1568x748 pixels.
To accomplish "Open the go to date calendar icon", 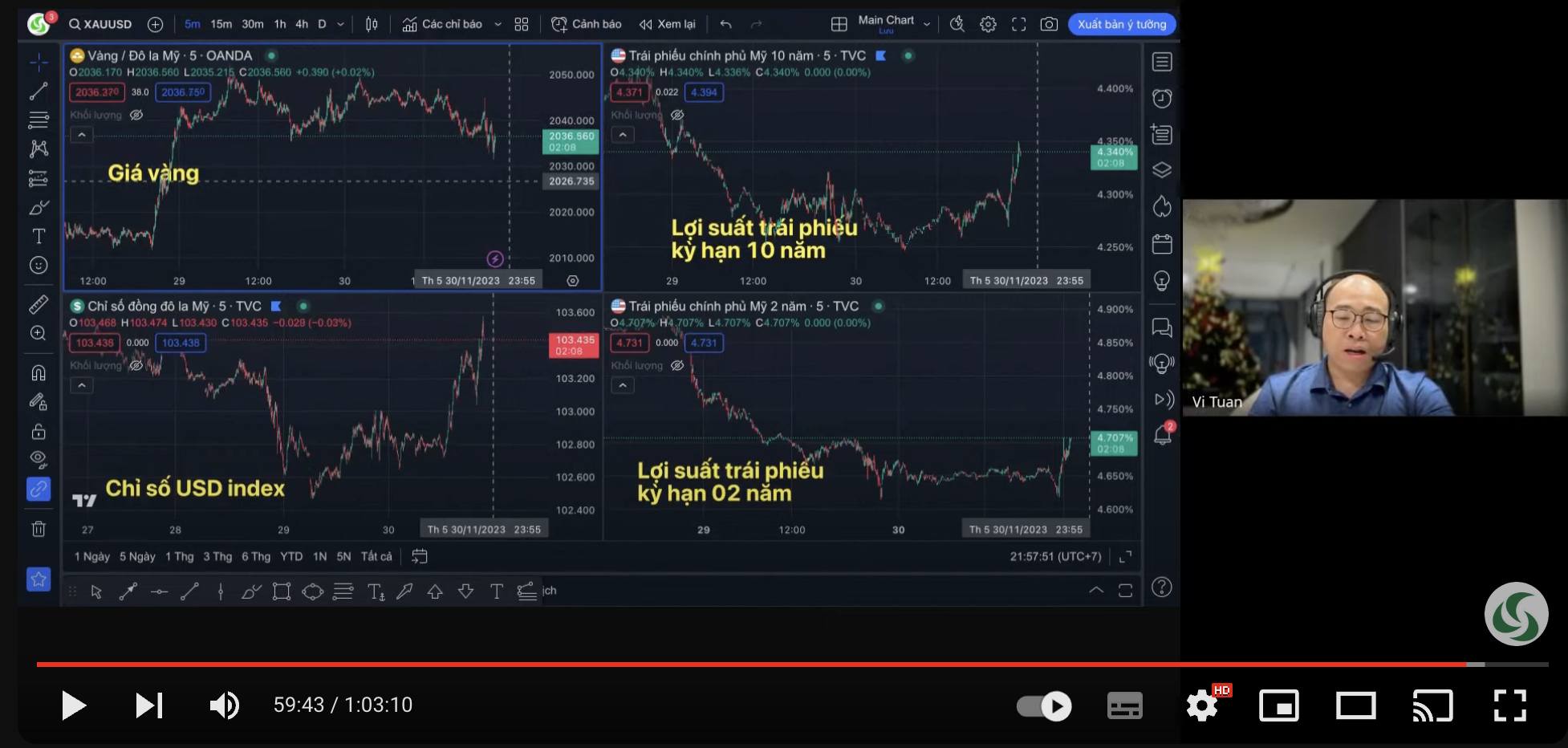I will click(x=420, y=556).
